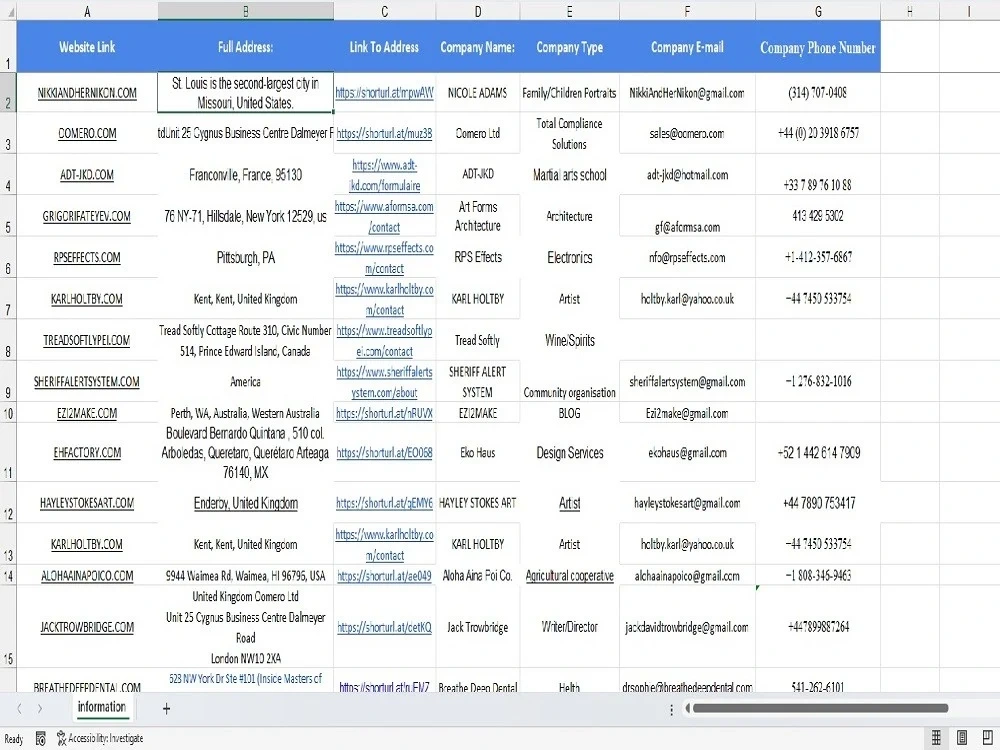Screen dimensions: 1000x750
Task: Select phone number (314) 707-0408 cell
Action: pyautogui.click(x=818, y=92)
